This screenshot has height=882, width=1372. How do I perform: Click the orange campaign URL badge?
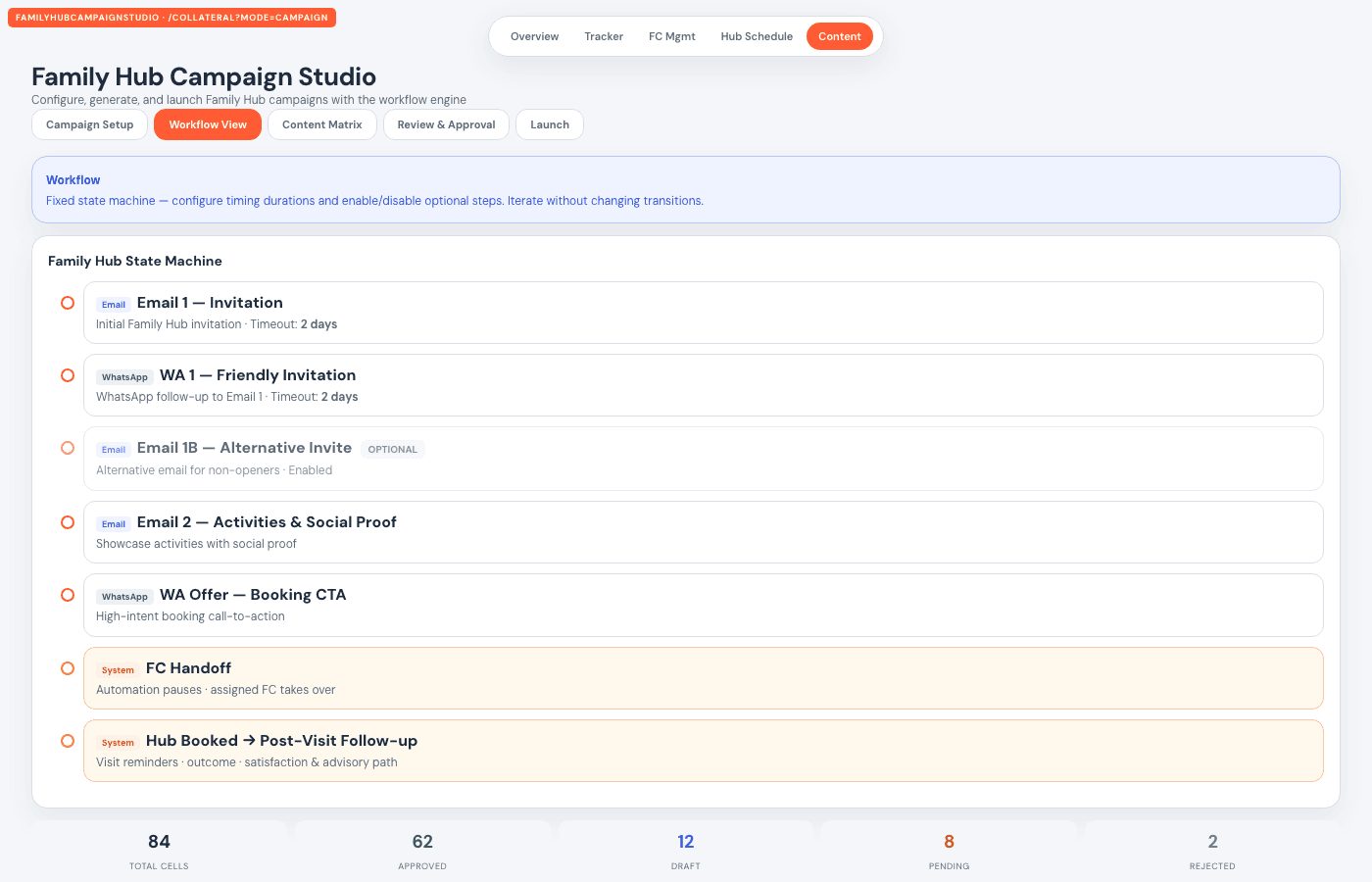171,18
